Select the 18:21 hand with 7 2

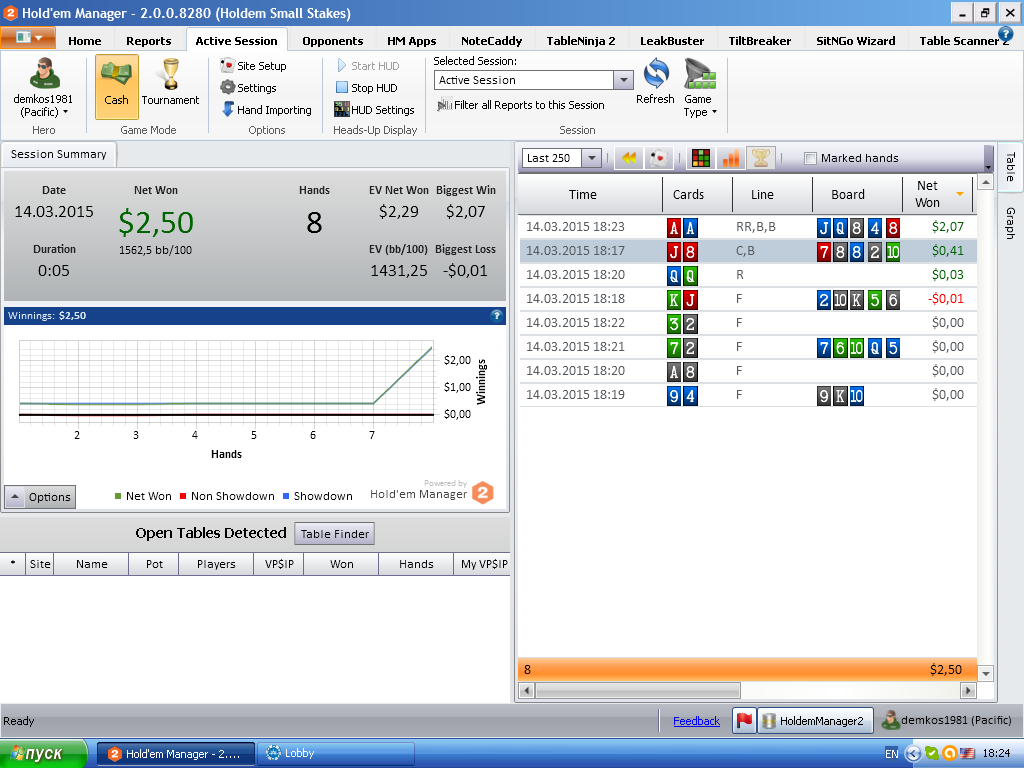point(748,347)
